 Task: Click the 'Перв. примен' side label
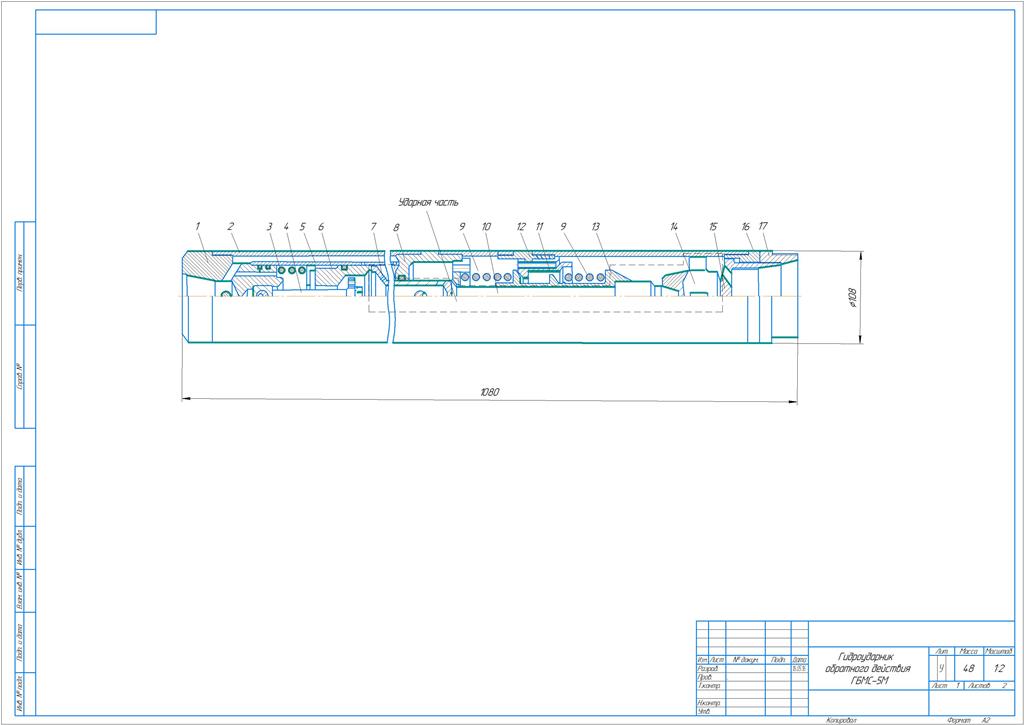coord(20,272)
